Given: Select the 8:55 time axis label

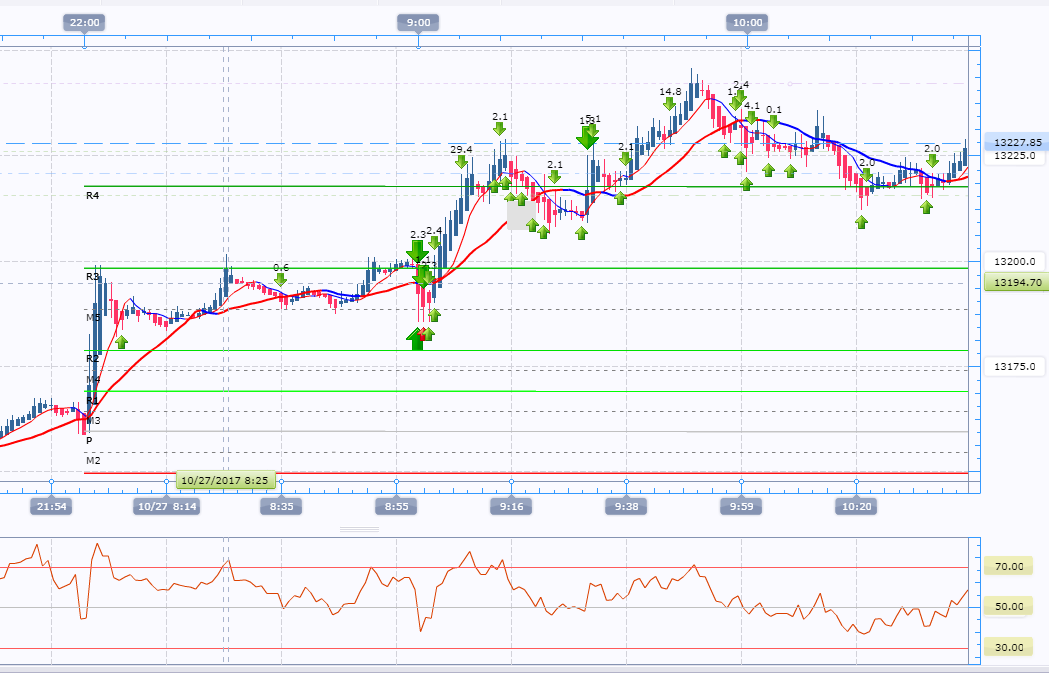Looking at the screenshot, I should (397, 506).
